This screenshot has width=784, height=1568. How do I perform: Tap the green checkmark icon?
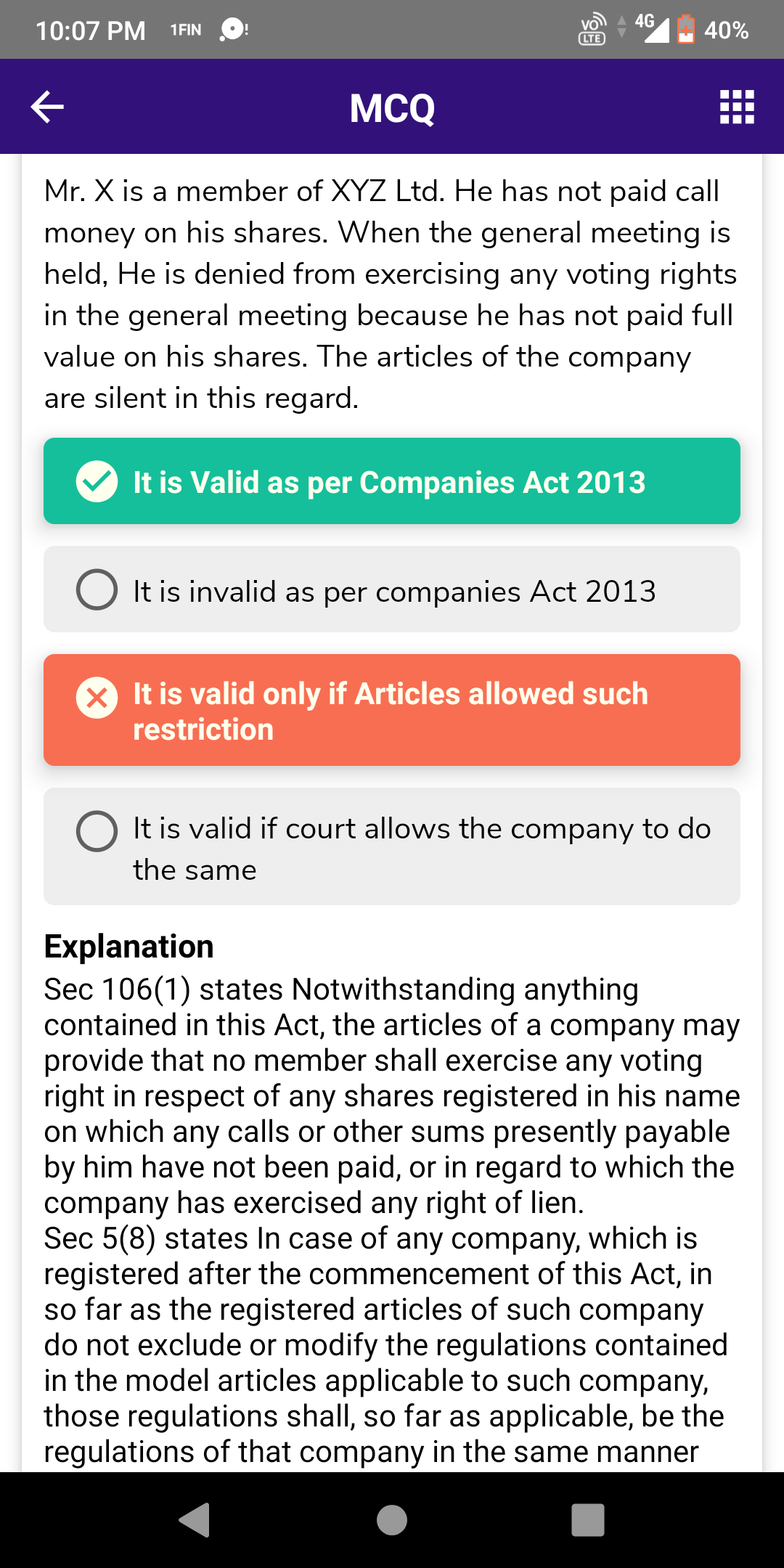click(x=97, y=481)
